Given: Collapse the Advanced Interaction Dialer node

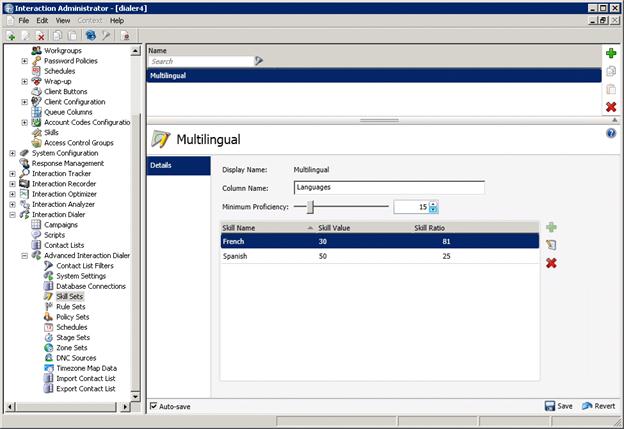Looking at the screenshot, I should click(25, 255).
